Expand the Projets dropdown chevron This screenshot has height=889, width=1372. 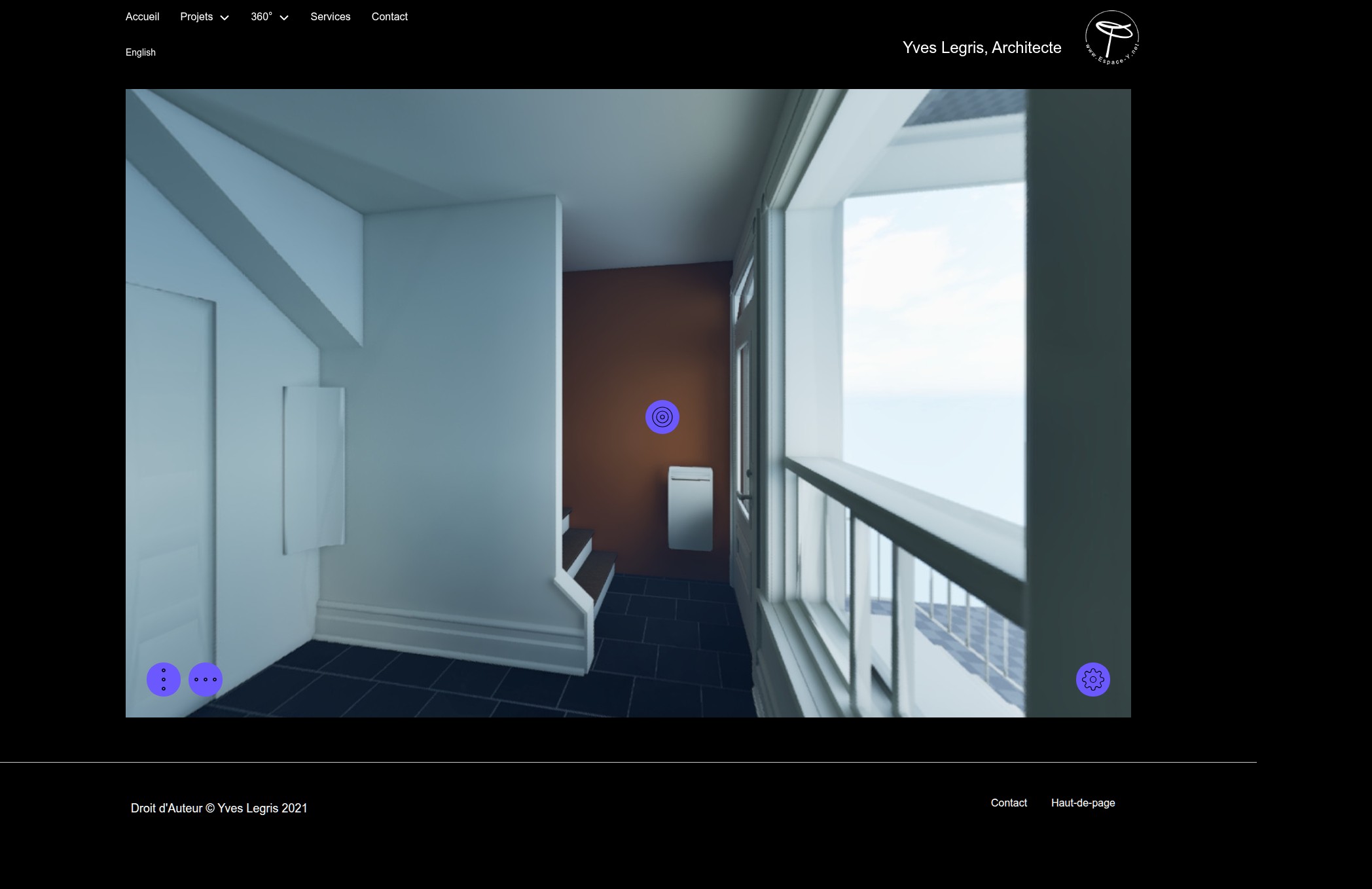point(224,18)
